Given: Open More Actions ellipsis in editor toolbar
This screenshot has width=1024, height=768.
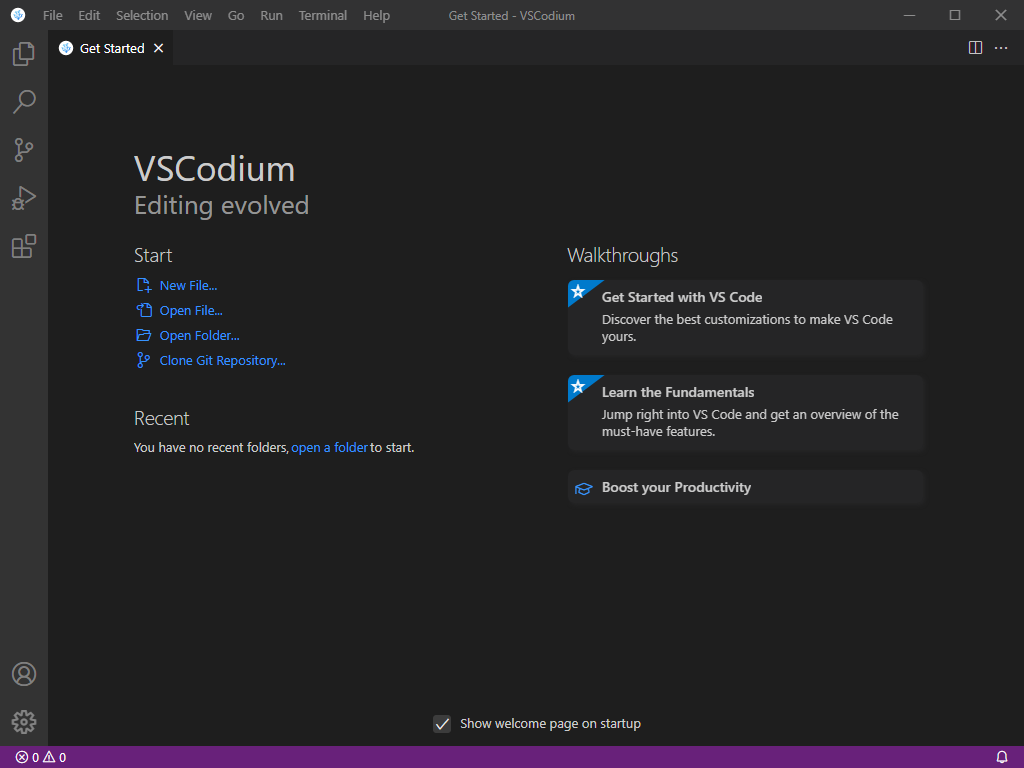Looking at the screenshot, I should pos(1000,48).
